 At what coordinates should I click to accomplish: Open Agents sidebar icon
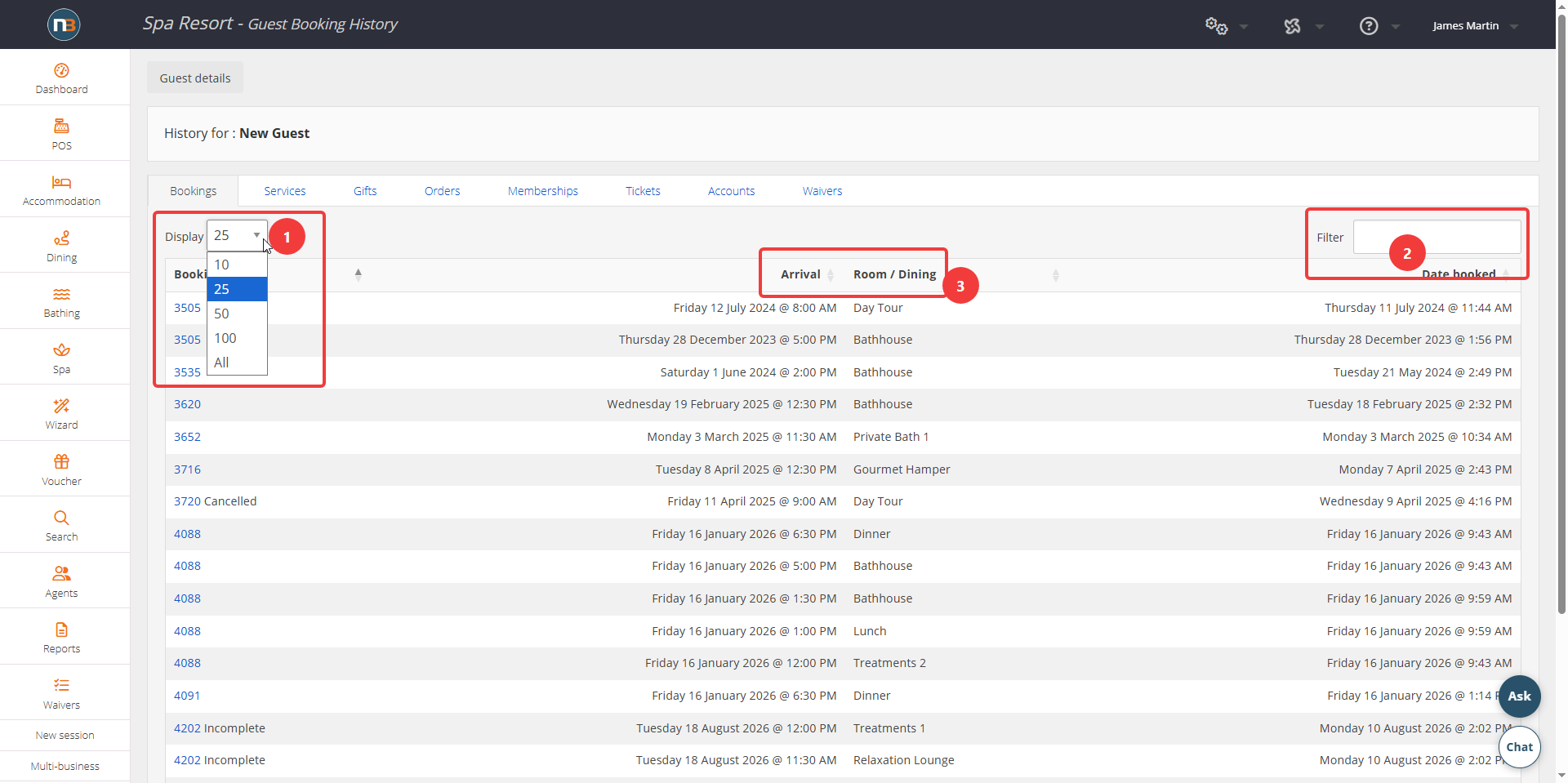[62, 581]
